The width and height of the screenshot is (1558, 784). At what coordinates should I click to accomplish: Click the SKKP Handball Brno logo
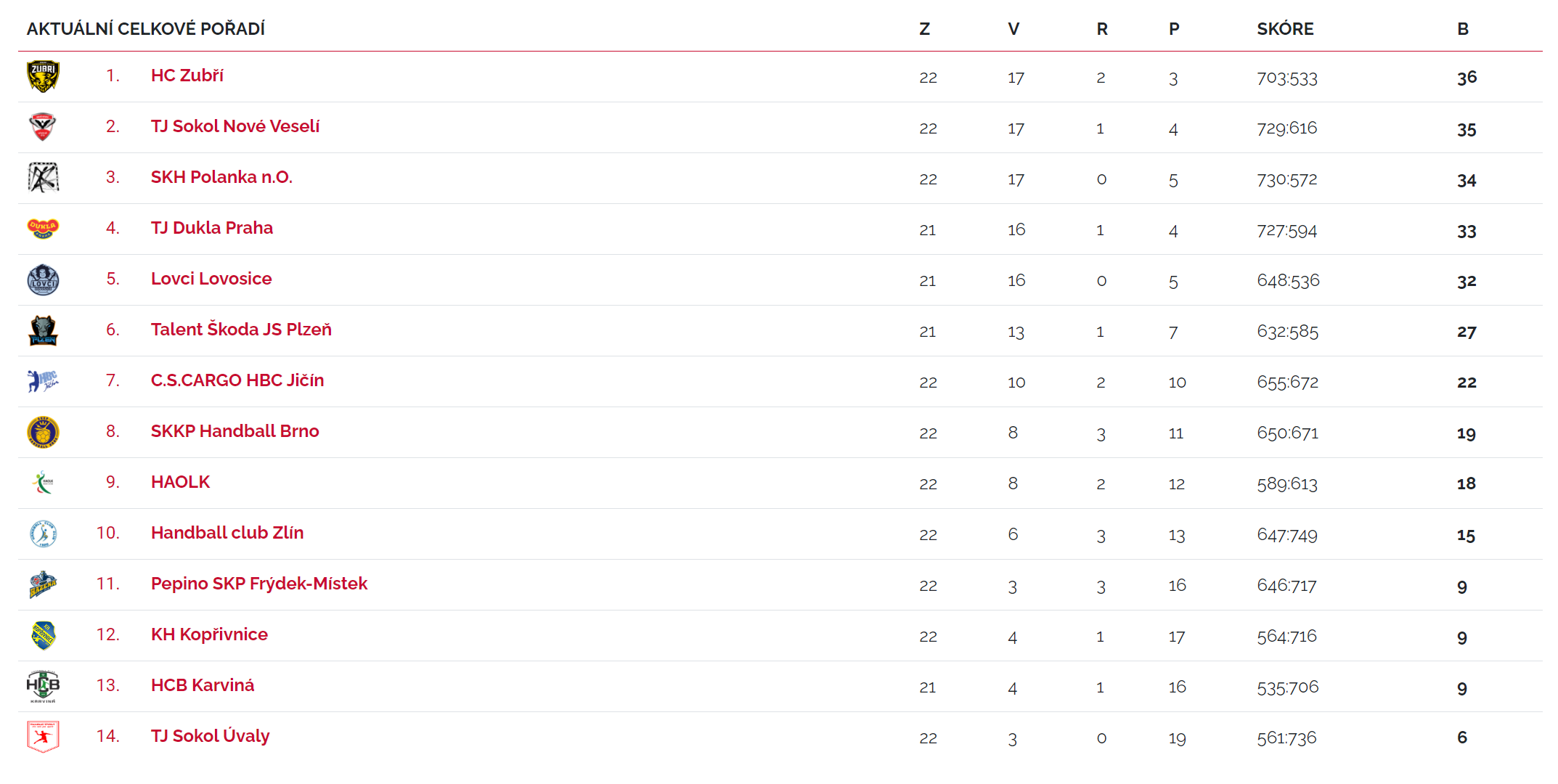(43, 432)
